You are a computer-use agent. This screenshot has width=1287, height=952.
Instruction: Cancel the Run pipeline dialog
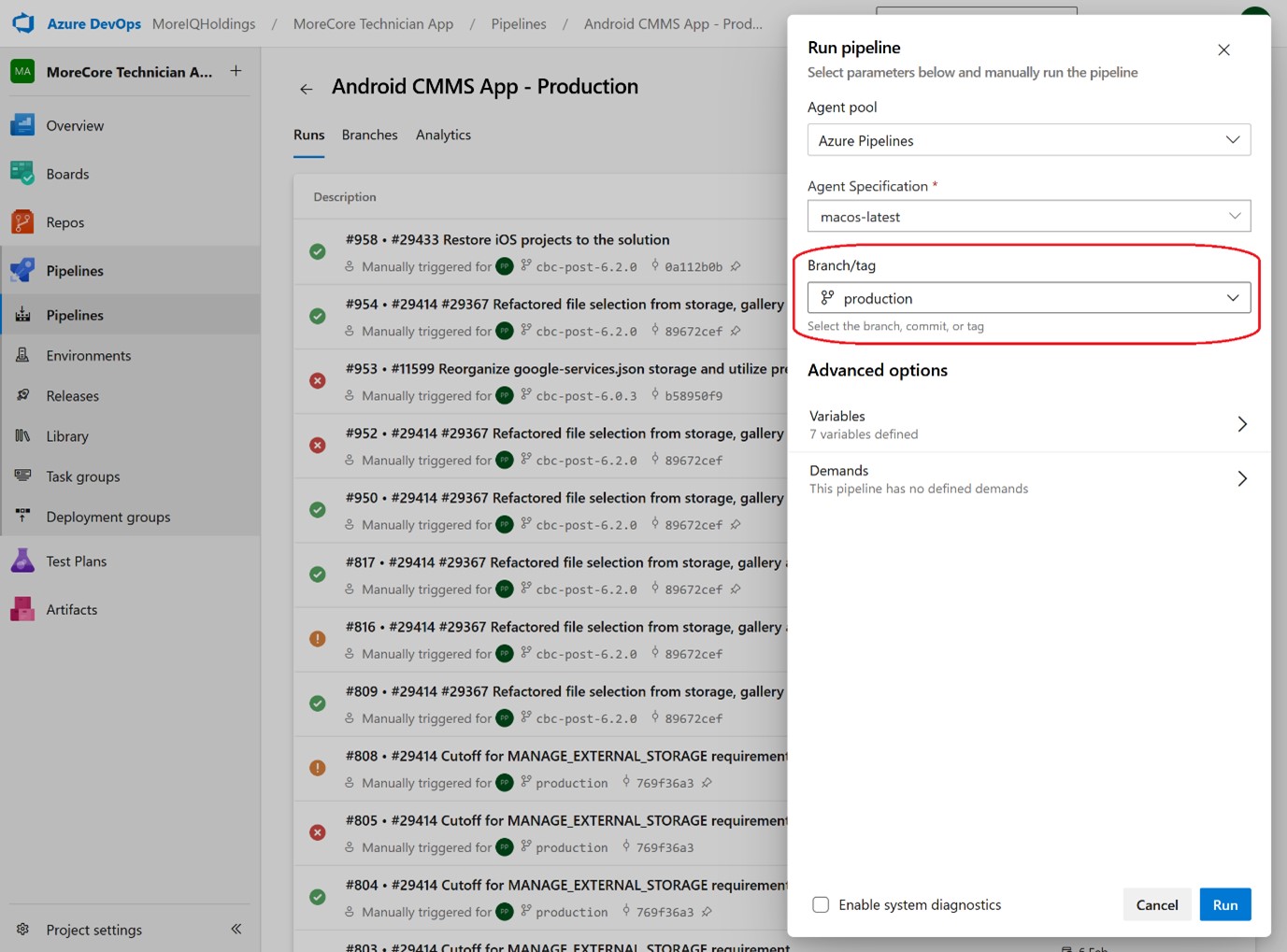pyautogui.click(x=1156, y=904)
